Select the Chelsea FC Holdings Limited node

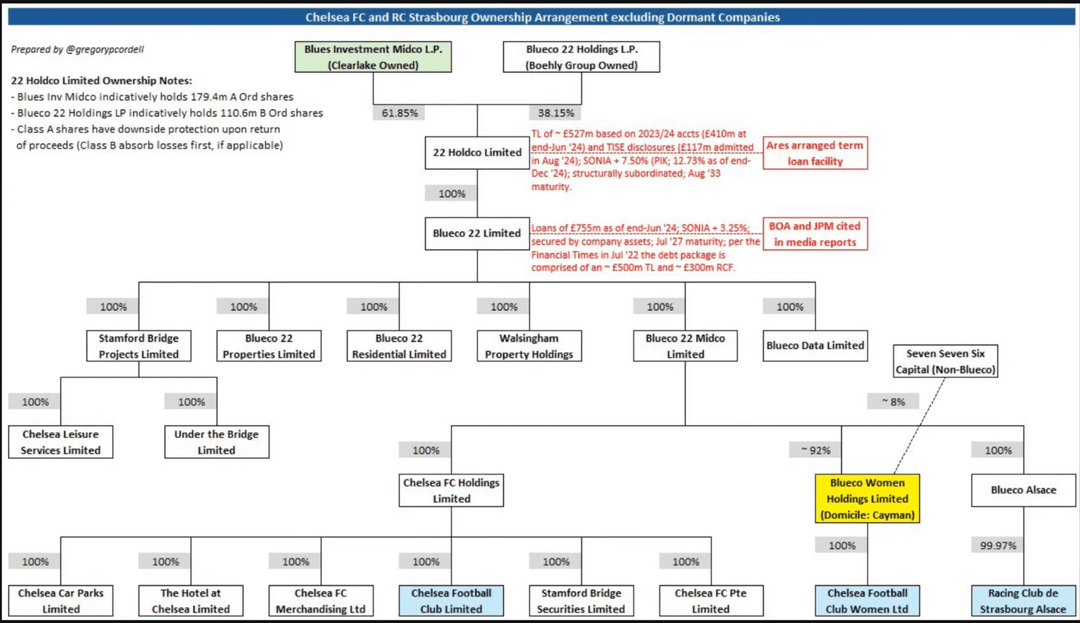click(451, 490)
